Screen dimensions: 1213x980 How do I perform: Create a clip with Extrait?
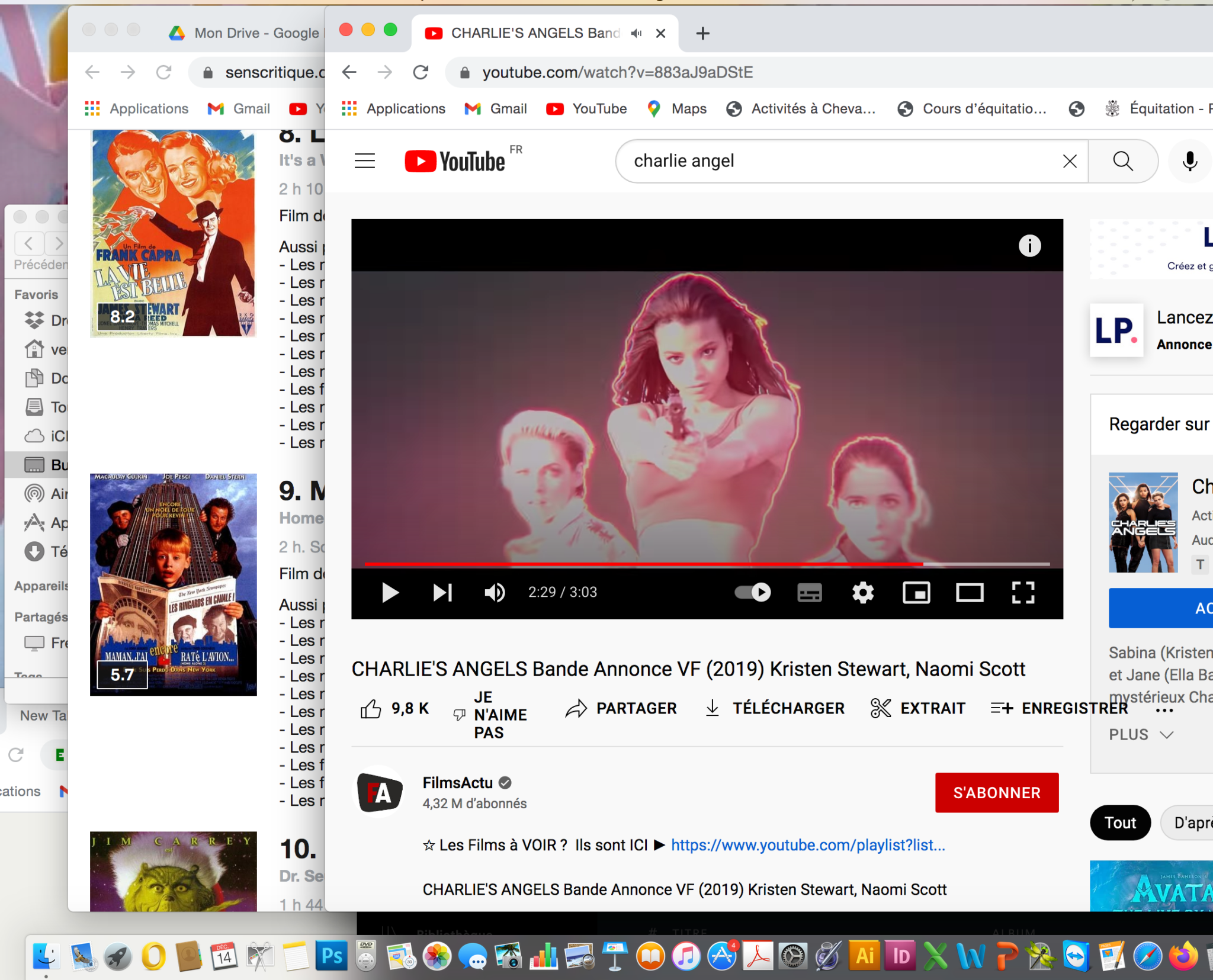pos(918,708)
